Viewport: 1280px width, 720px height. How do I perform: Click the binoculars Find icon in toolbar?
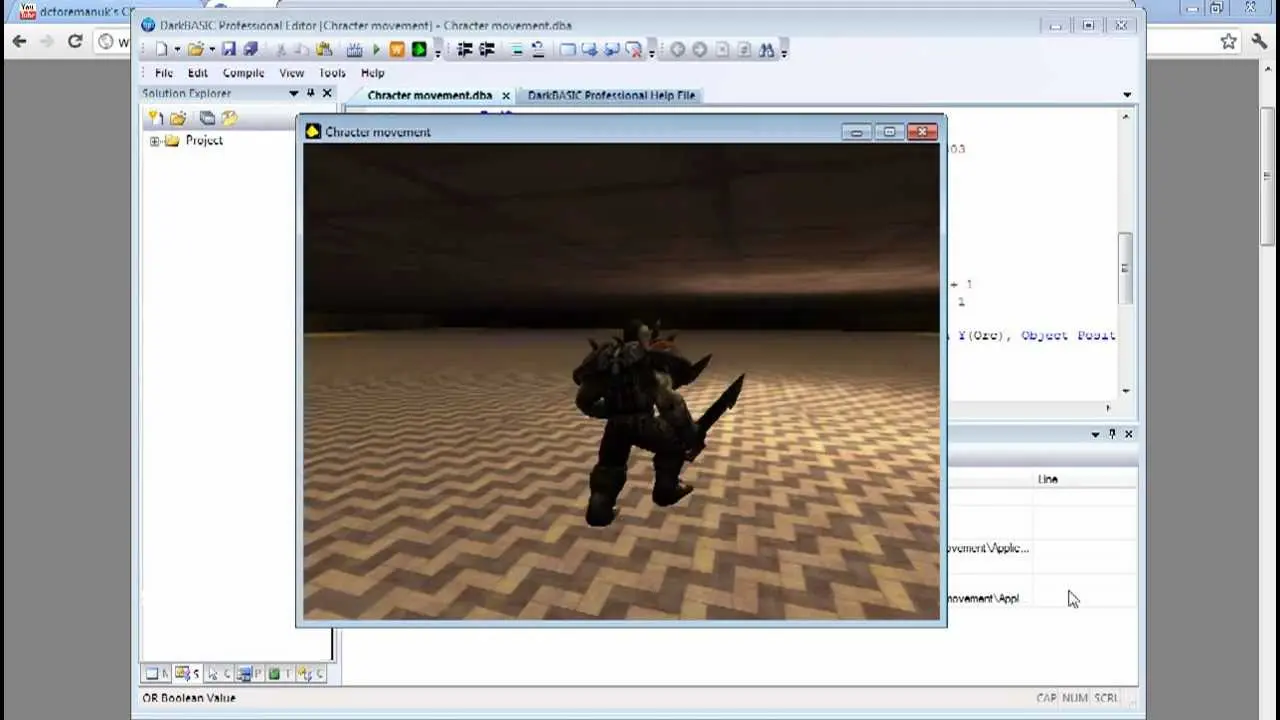(x=767, y=50)
